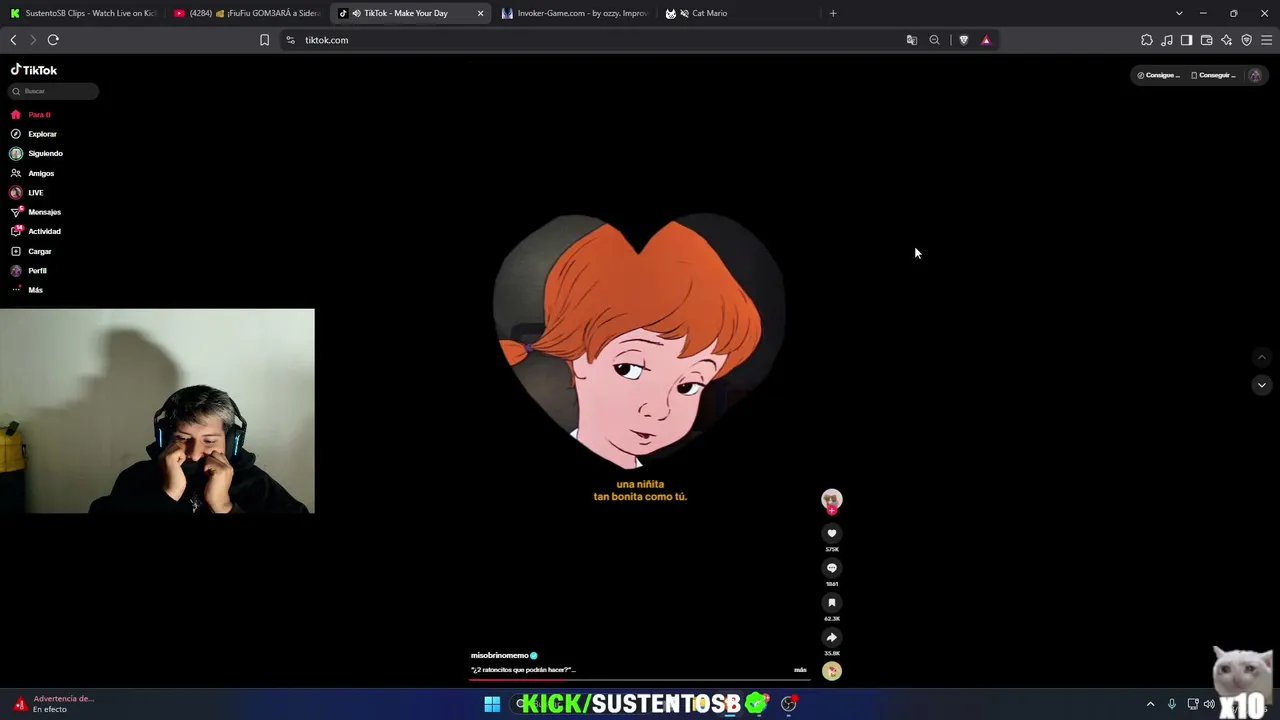Open the Brave VPN shield icon

[1246, 40]
